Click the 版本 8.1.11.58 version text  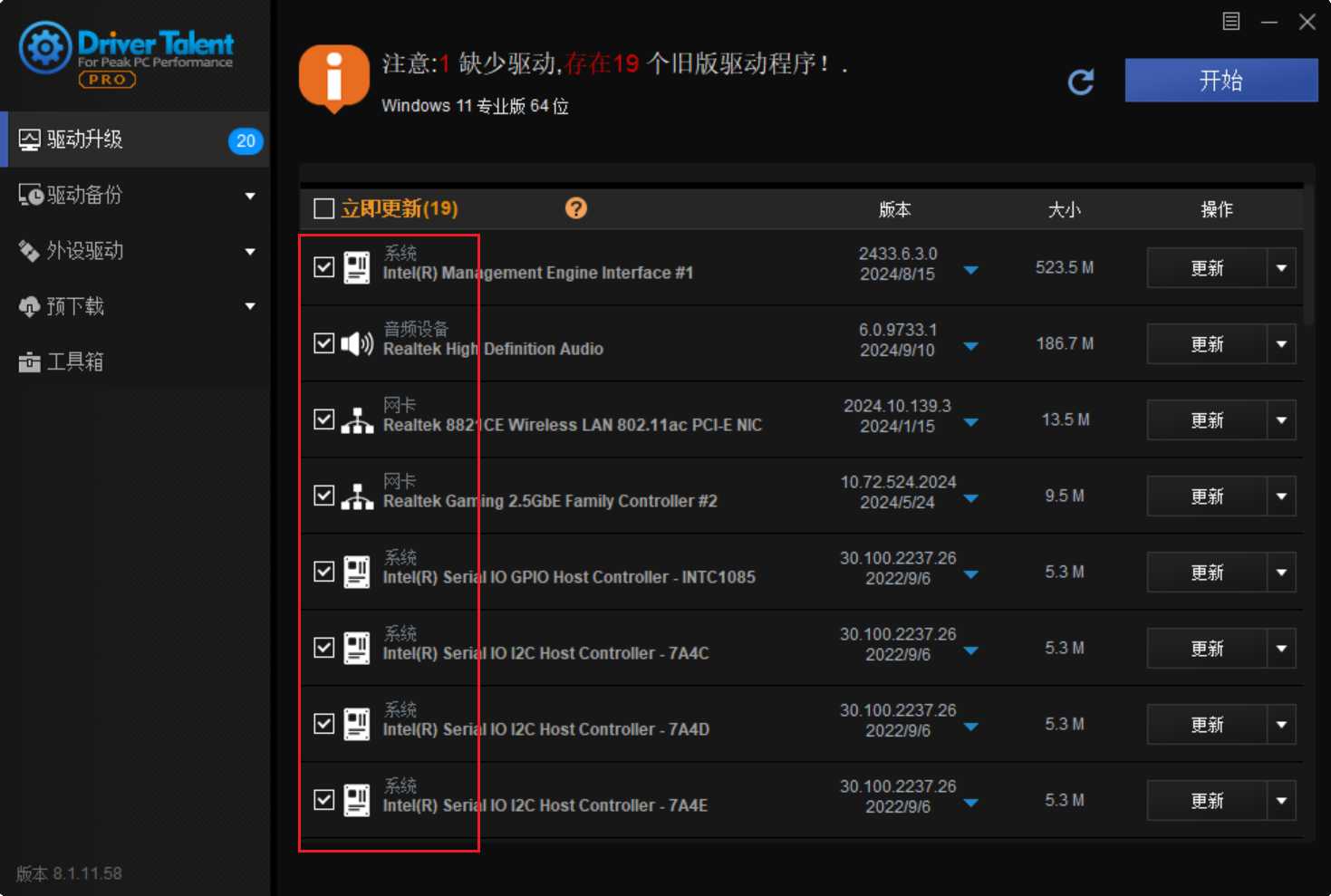69,873
